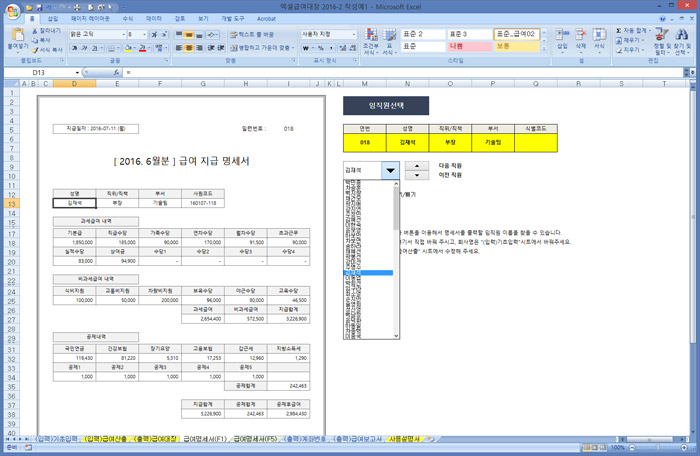
Task: Open the number format dropdown (사용자 지정)
Action: [x=354, y=34]
